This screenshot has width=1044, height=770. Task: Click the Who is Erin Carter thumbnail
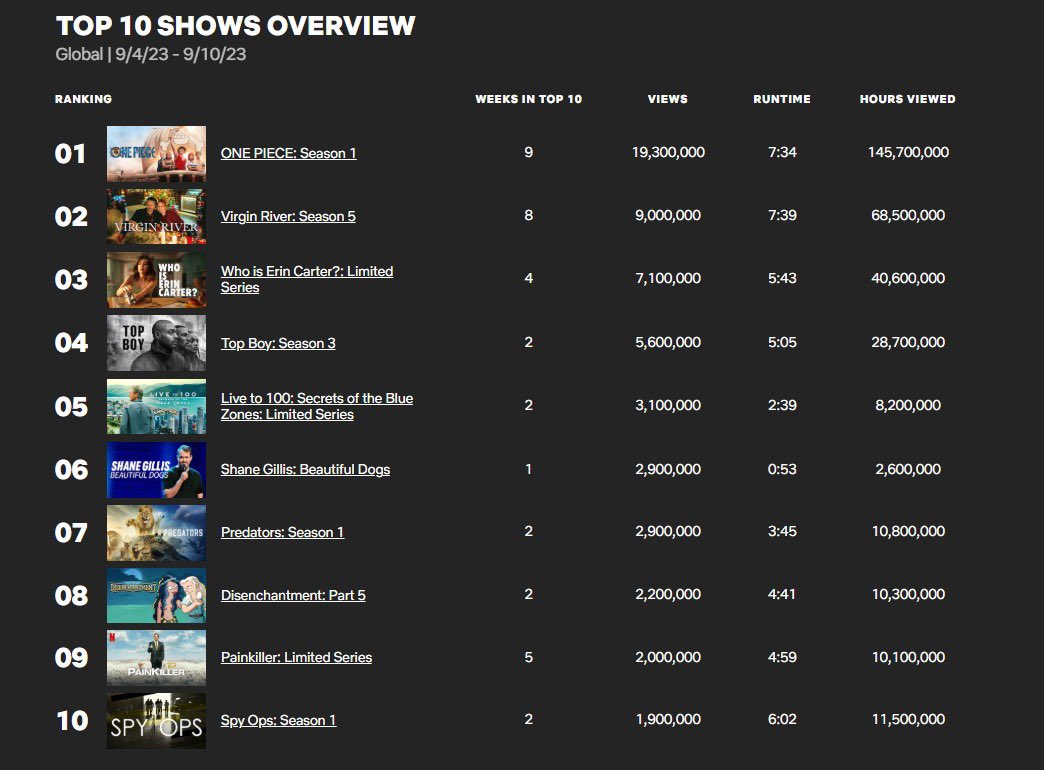[x=156, y=280]
